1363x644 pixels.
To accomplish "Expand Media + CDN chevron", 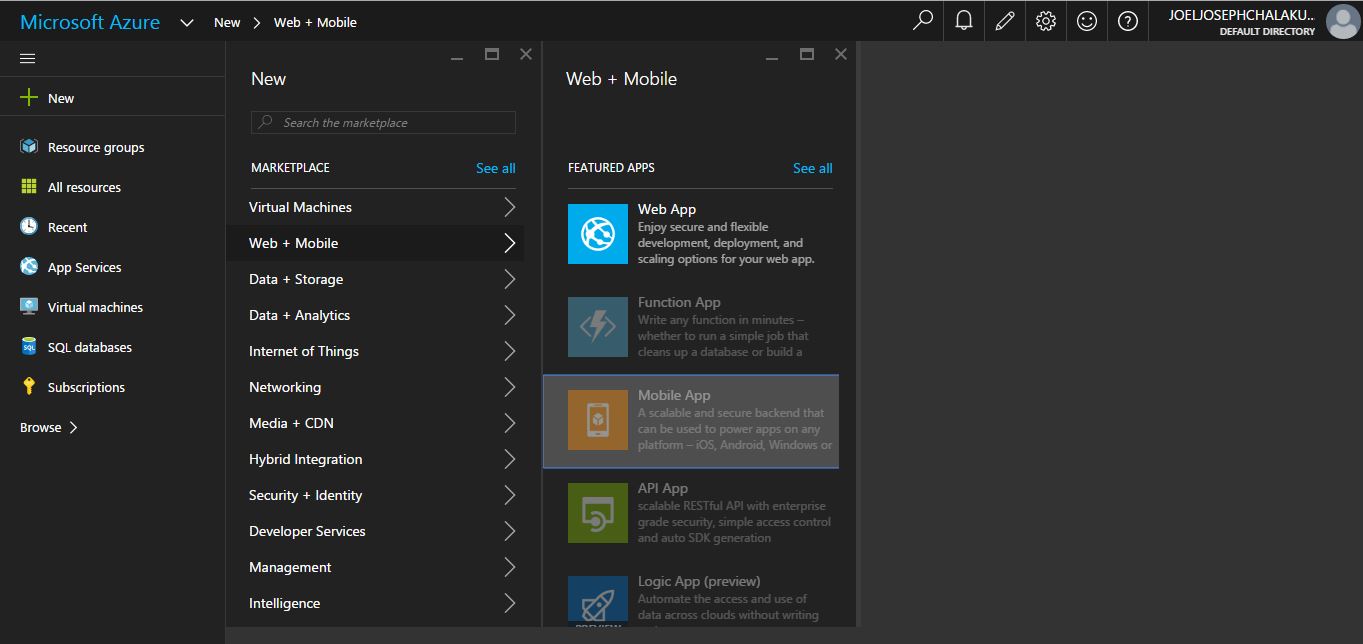I will pyautogui.click(x=510, y=423).
